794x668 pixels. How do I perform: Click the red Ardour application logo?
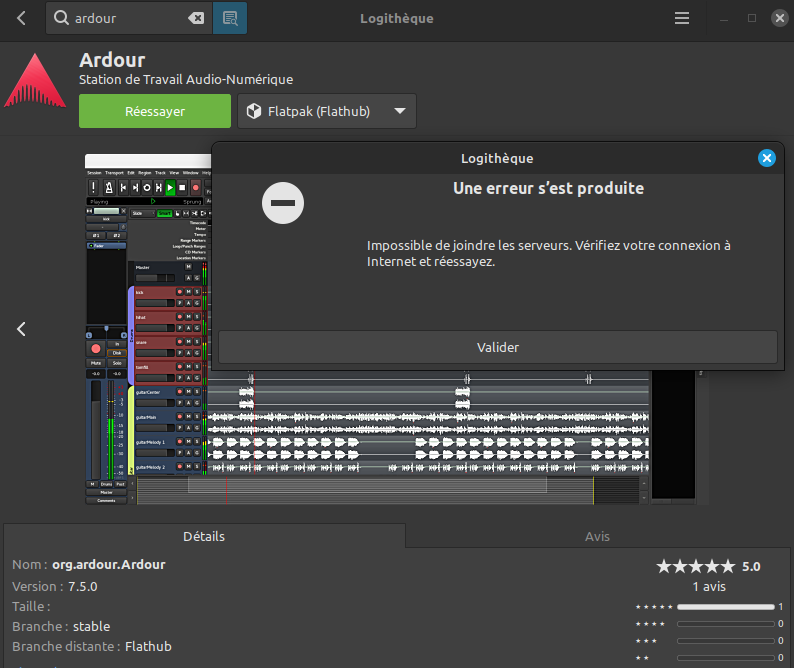(x=35, y=79)
